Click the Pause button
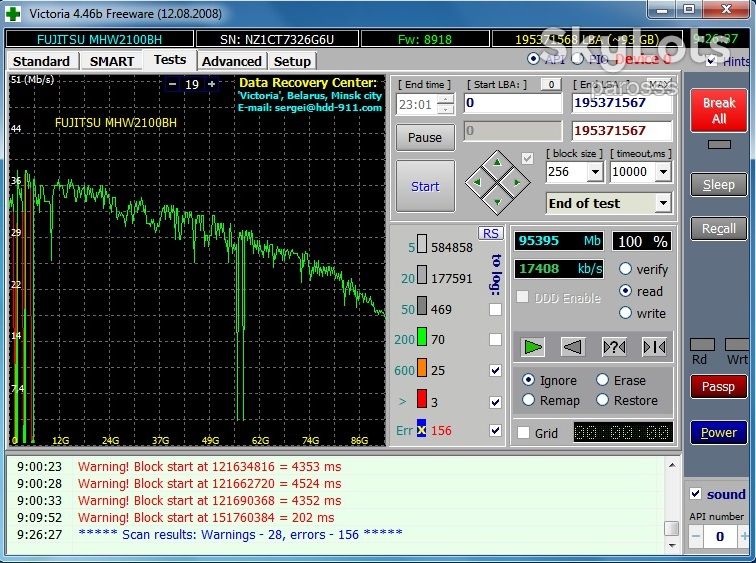 tap(425, 137)
